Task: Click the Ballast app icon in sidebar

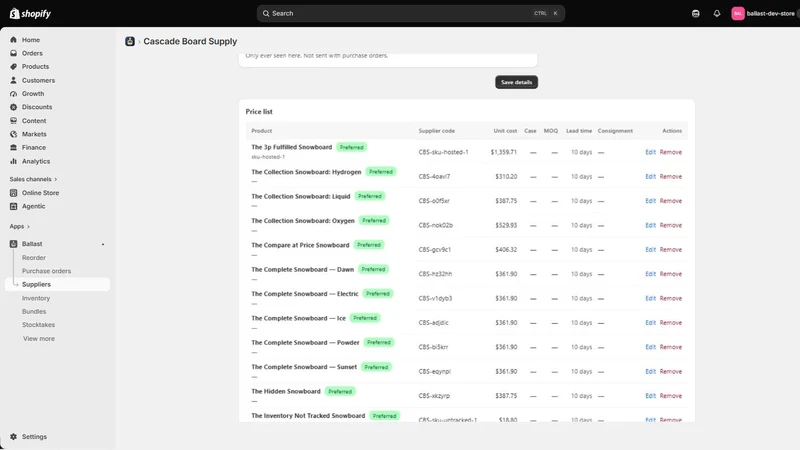Action: (x=13, y=244)
